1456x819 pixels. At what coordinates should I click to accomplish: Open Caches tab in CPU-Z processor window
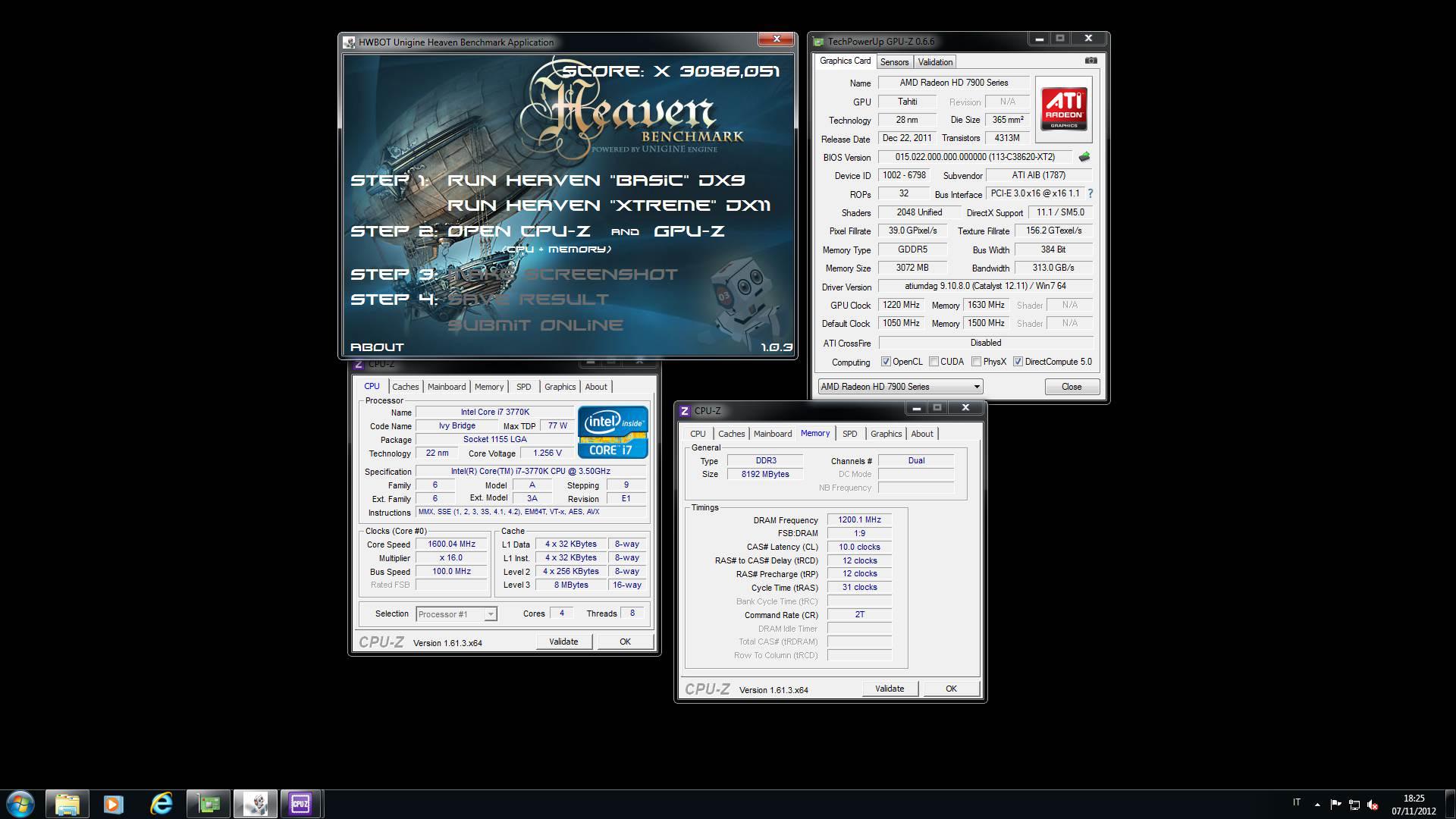click(405, 387)
